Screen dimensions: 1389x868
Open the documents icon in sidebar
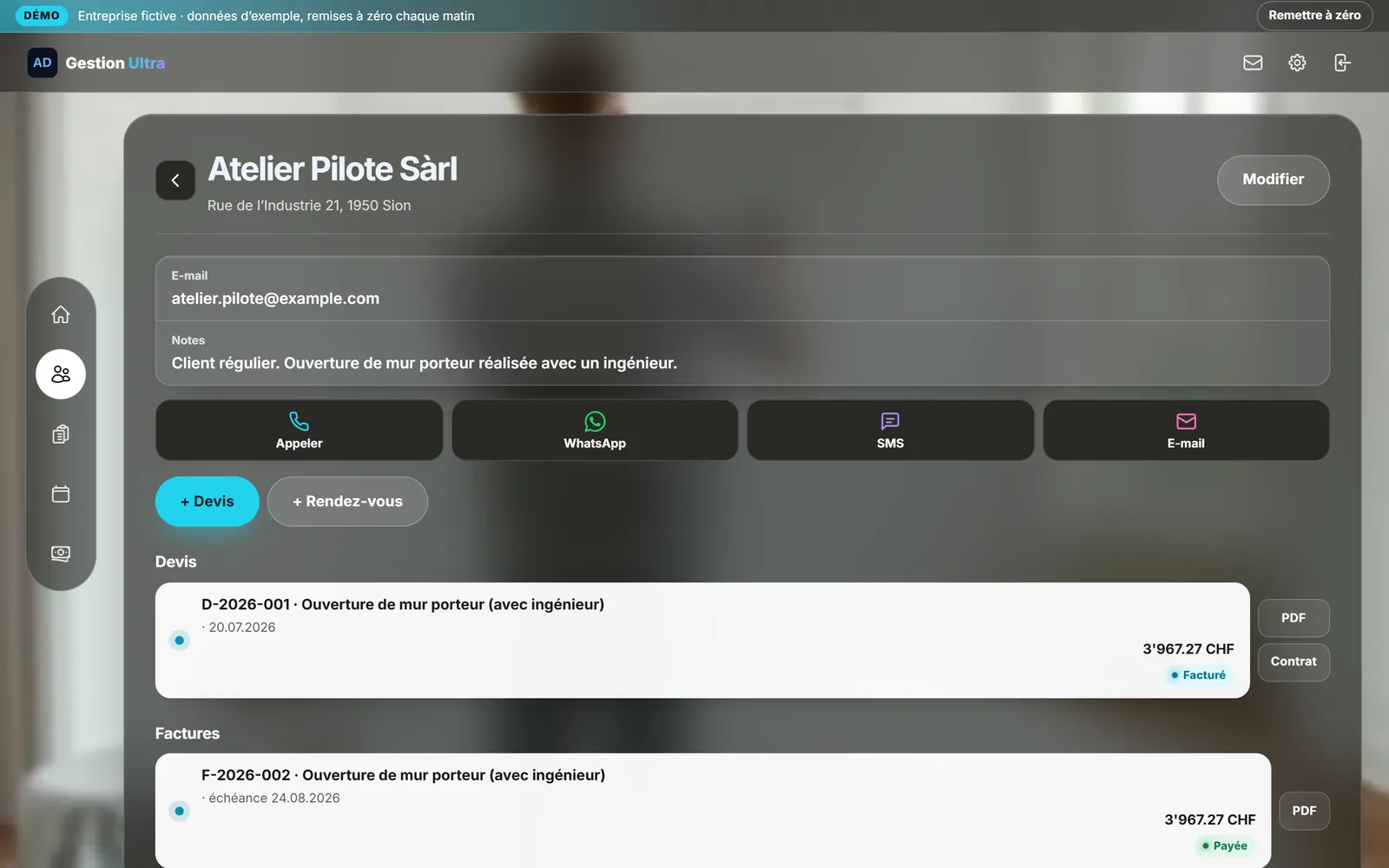(x=61, y=434)
